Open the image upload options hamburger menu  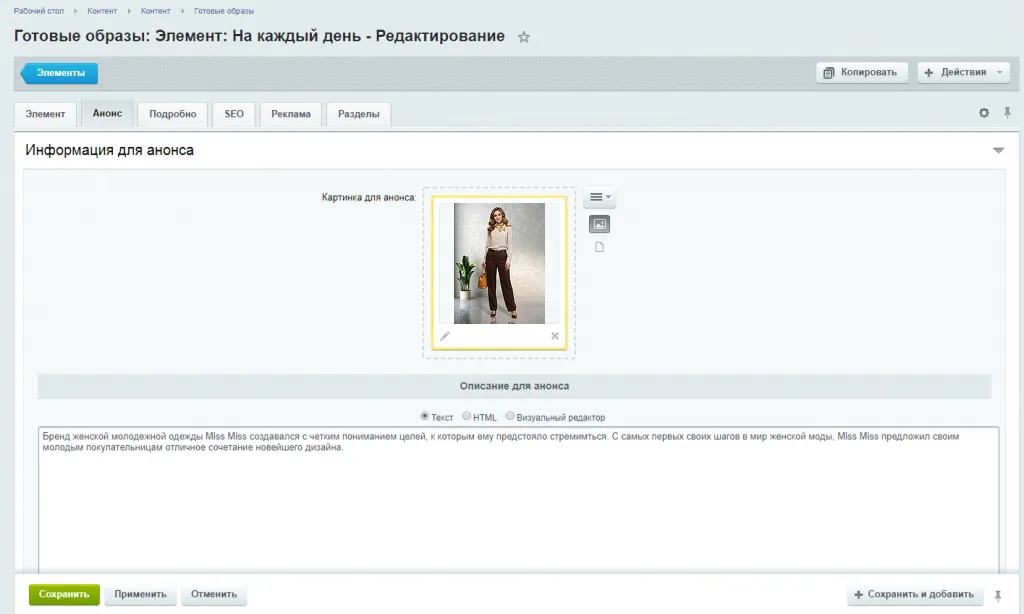coord(599,198)
